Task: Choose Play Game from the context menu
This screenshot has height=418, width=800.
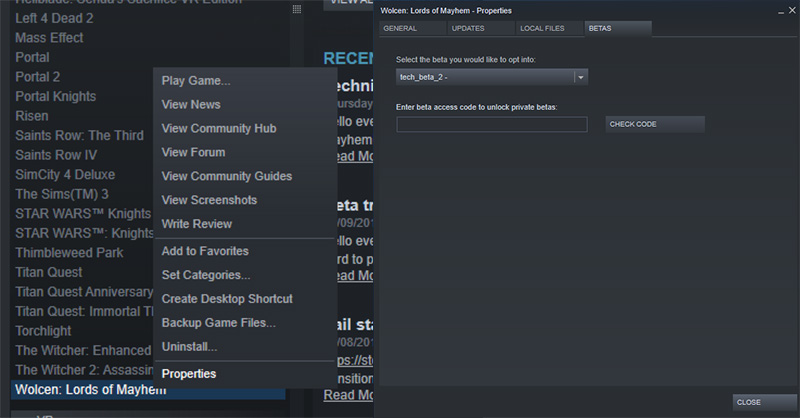Action: point(196,80)
